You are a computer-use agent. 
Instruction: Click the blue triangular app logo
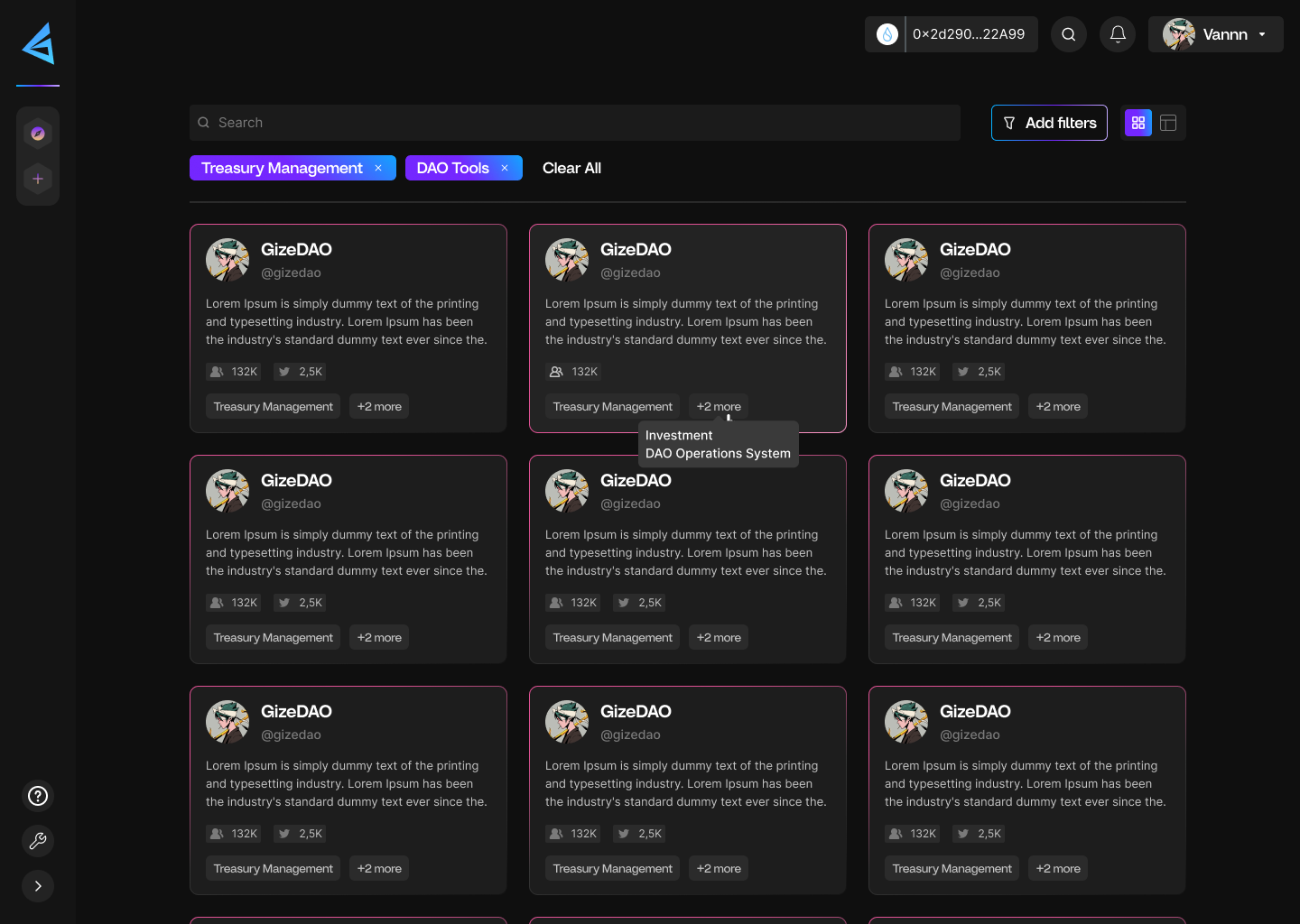38,43
